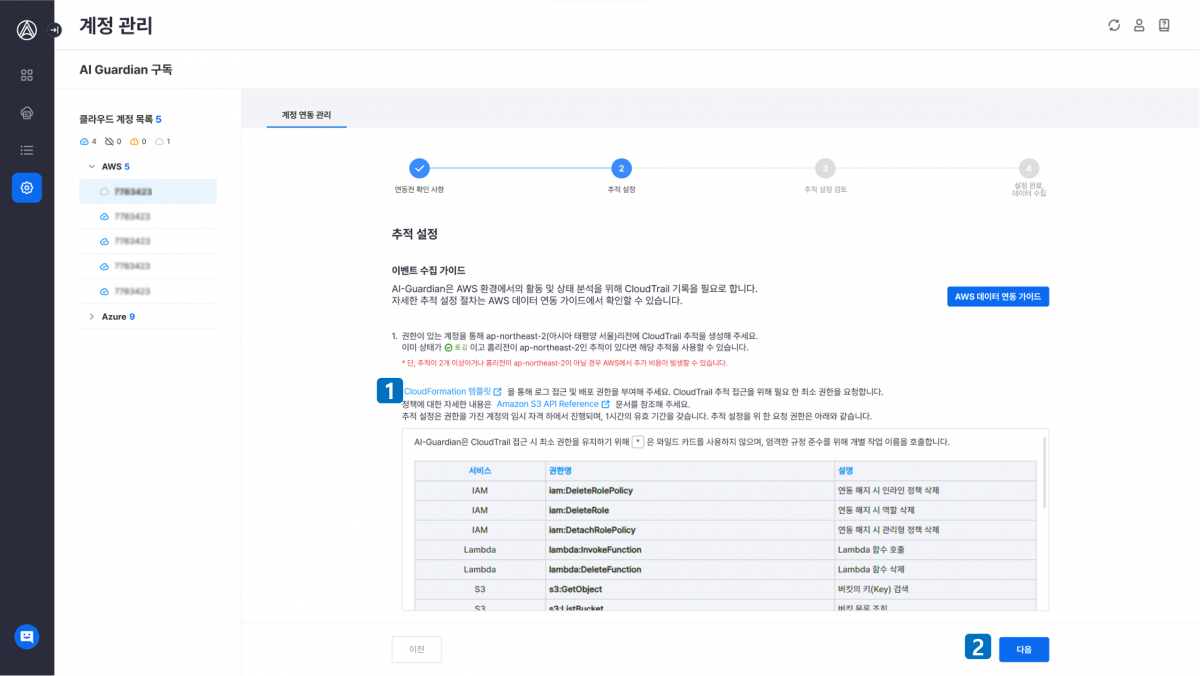Click the Lambda 함수 호출 description
The width and height of the screenshot is (1200, 676).
[869, 549]
